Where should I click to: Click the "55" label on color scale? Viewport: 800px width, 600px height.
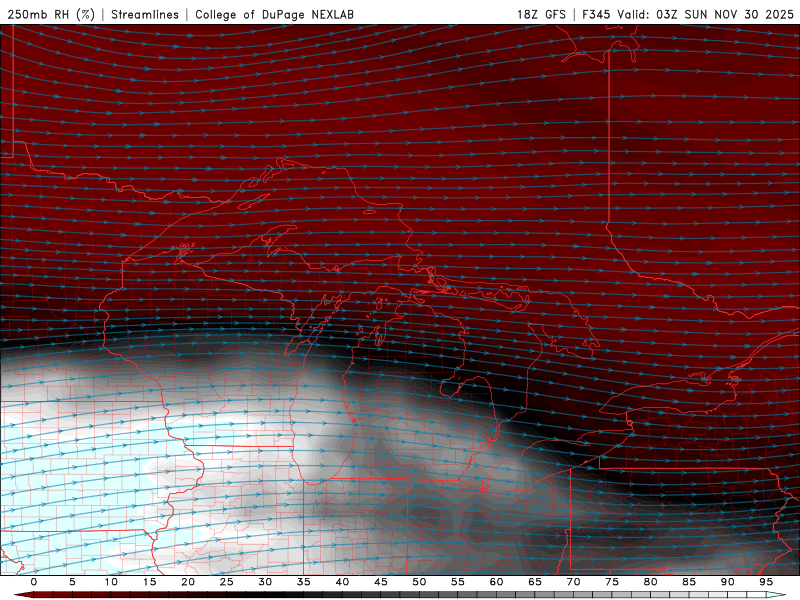pyautogui.click(x=458, y=582)
